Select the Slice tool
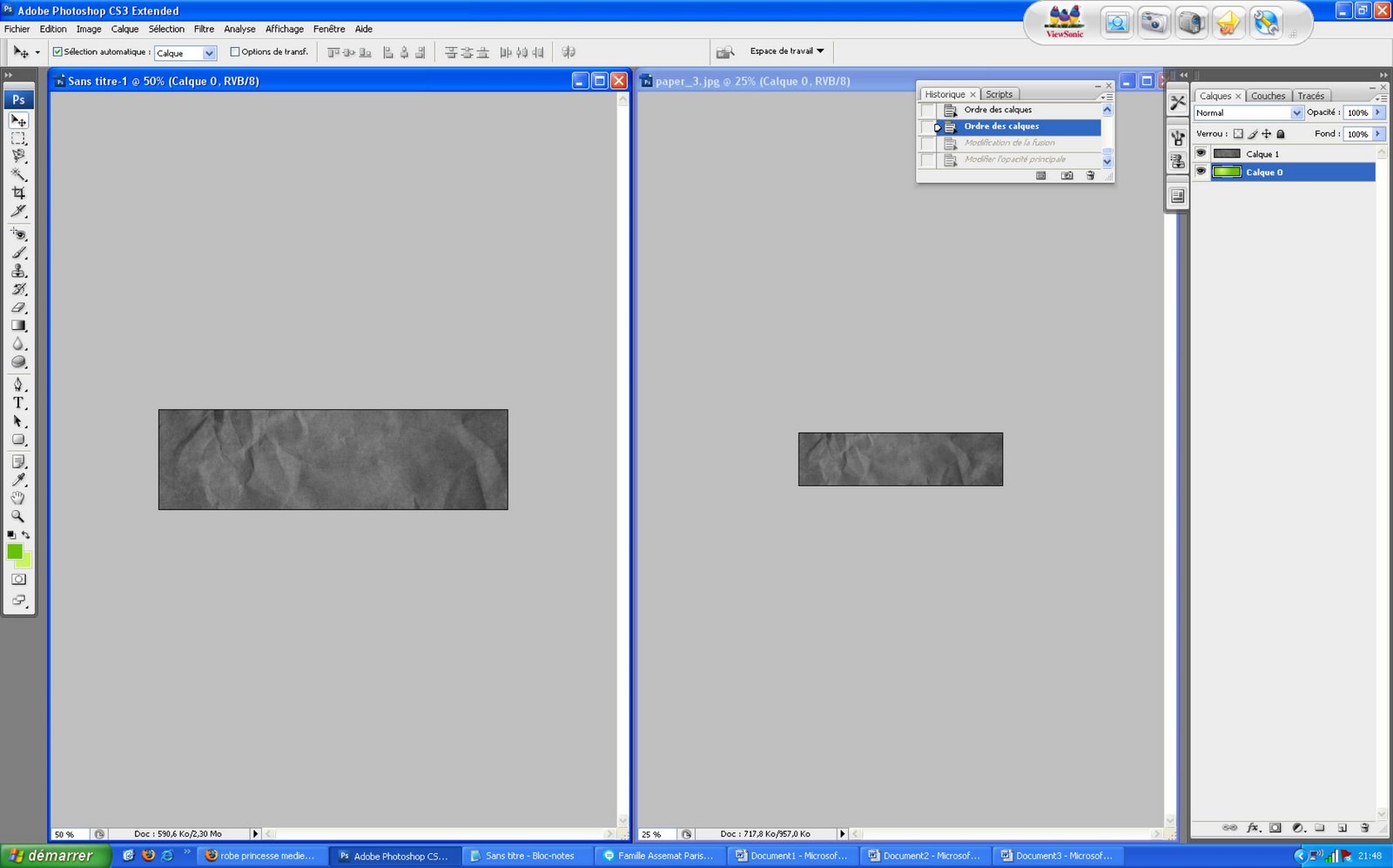This screenshot has height=868, width=1393. [x=18, y=212]
